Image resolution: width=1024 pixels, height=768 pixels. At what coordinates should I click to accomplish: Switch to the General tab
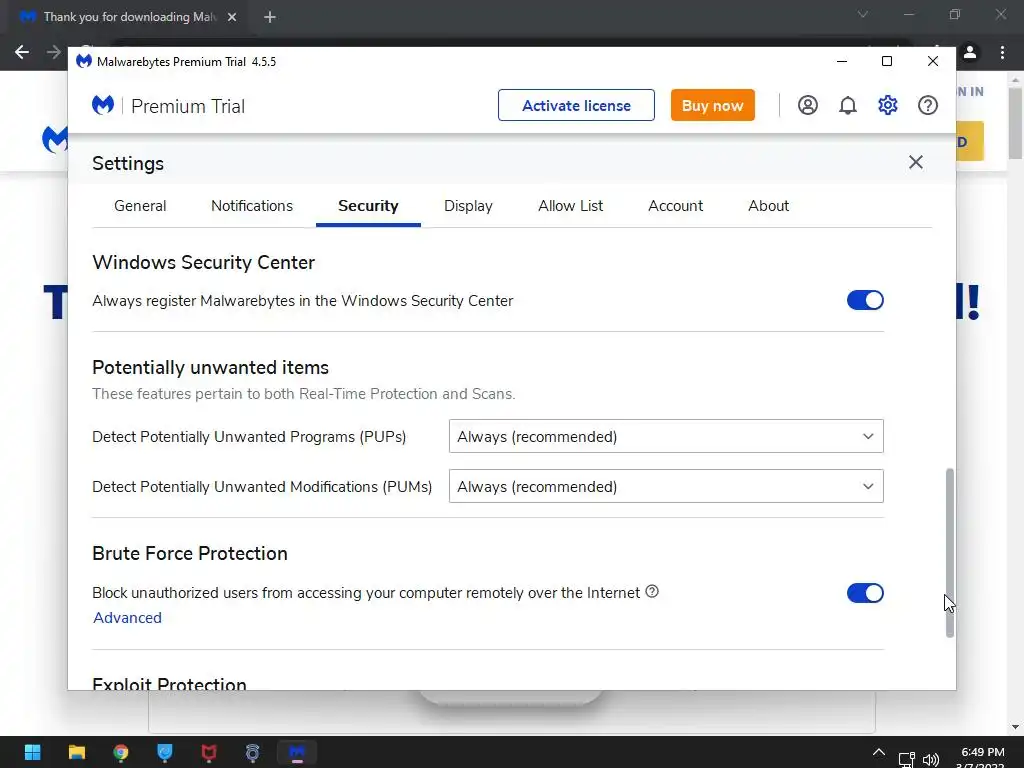click(140, 206)
